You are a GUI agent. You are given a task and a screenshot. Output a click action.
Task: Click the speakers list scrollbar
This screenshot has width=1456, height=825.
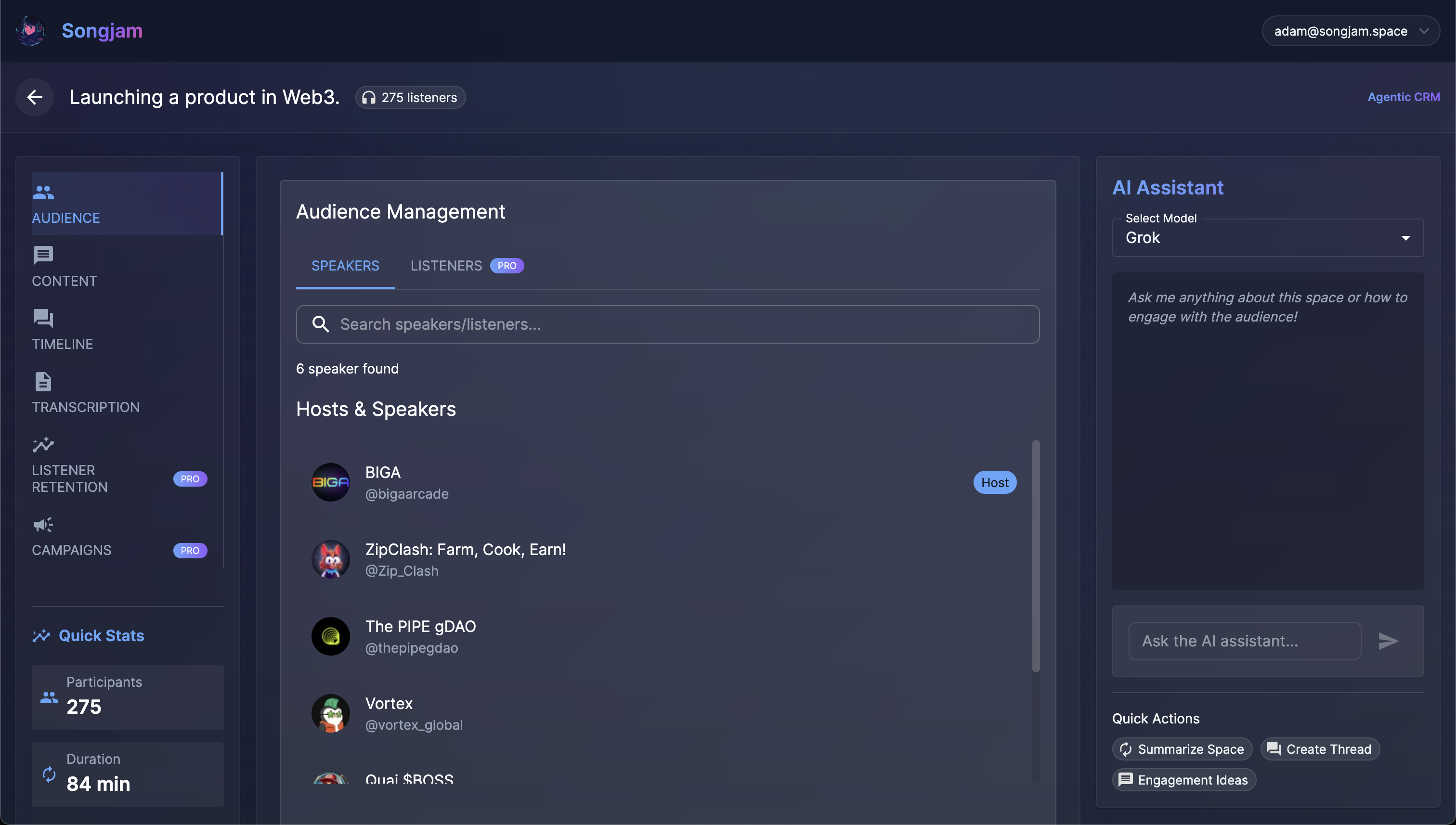click(x=1036, y=555)
